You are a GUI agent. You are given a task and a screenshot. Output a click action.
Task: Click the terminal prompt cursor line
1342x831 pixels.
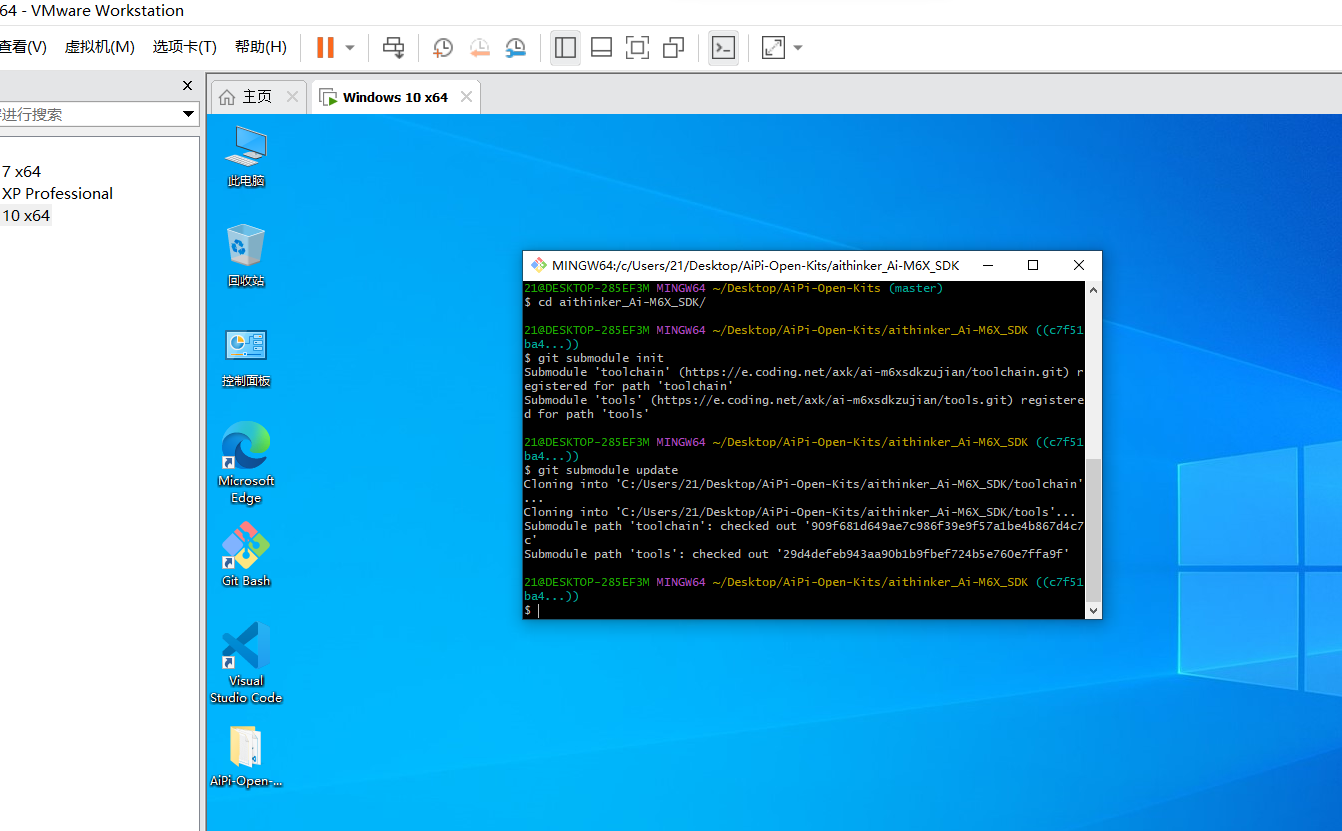coord(532,610)
